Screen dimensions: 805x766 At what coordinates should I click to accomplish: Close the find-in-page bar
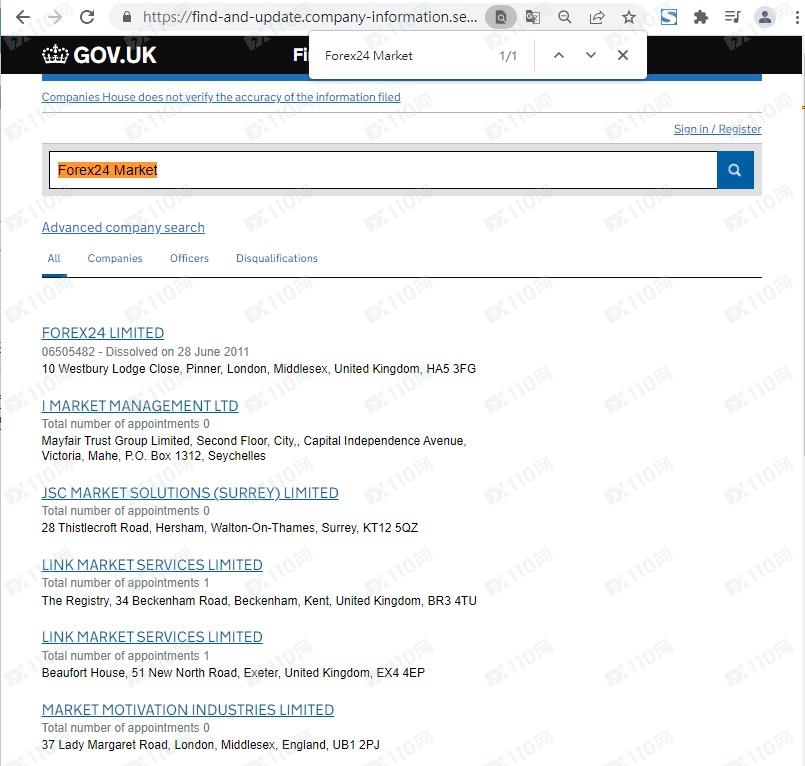(623, 55)
